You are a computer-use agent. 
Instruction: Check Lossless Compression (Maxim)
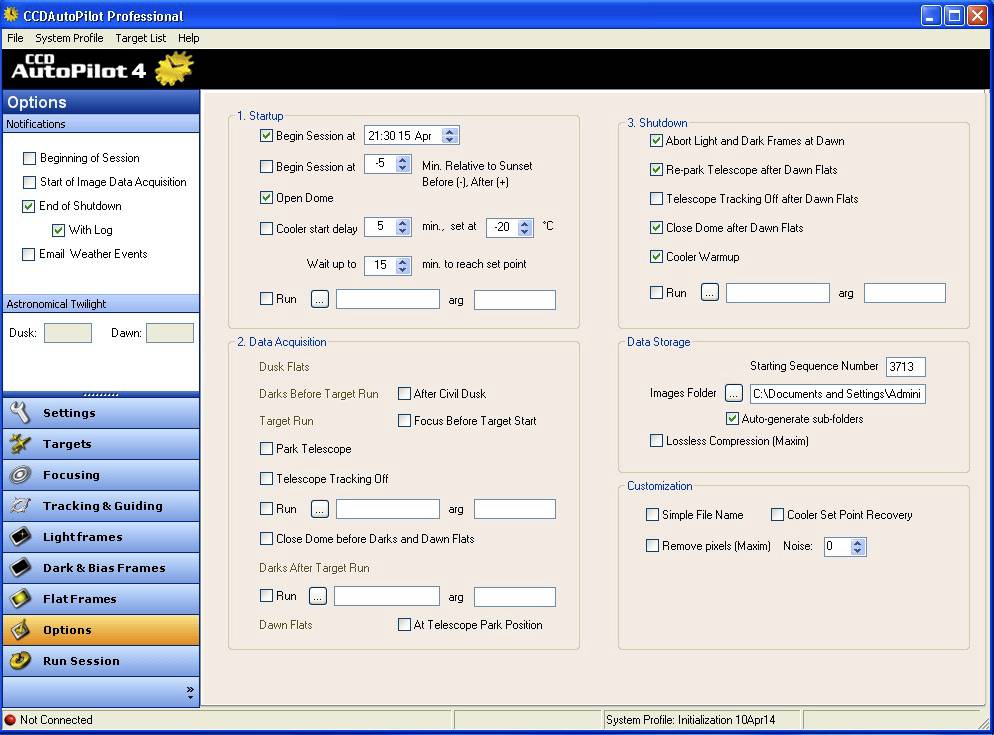point(657,440)
